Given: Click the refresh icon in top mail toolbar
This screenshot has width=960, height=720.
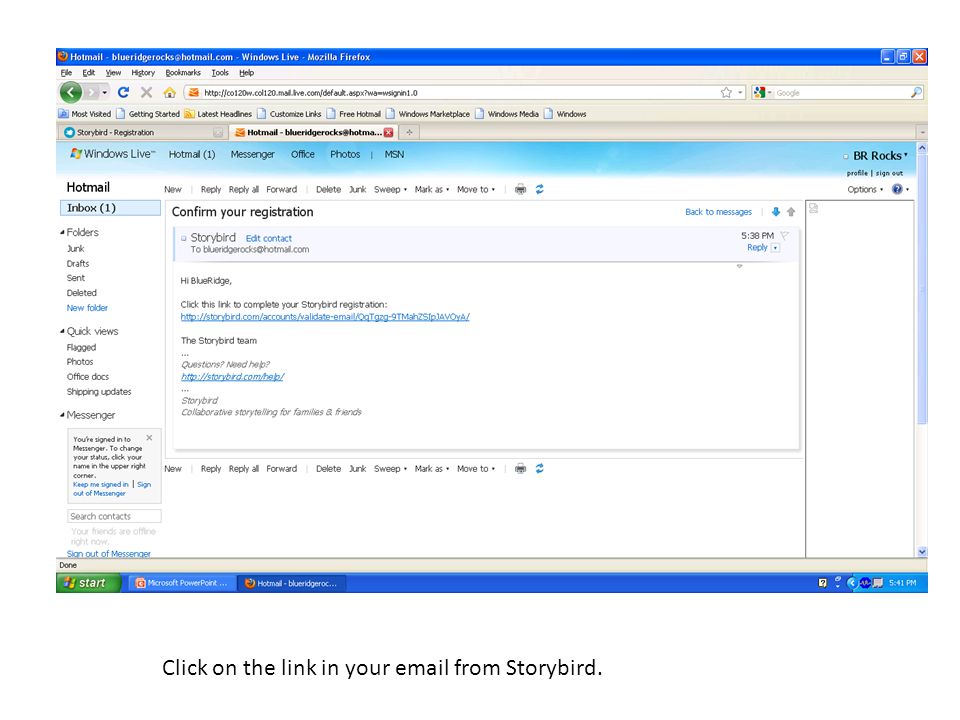Looking at the screenshot, I should 539,189.
